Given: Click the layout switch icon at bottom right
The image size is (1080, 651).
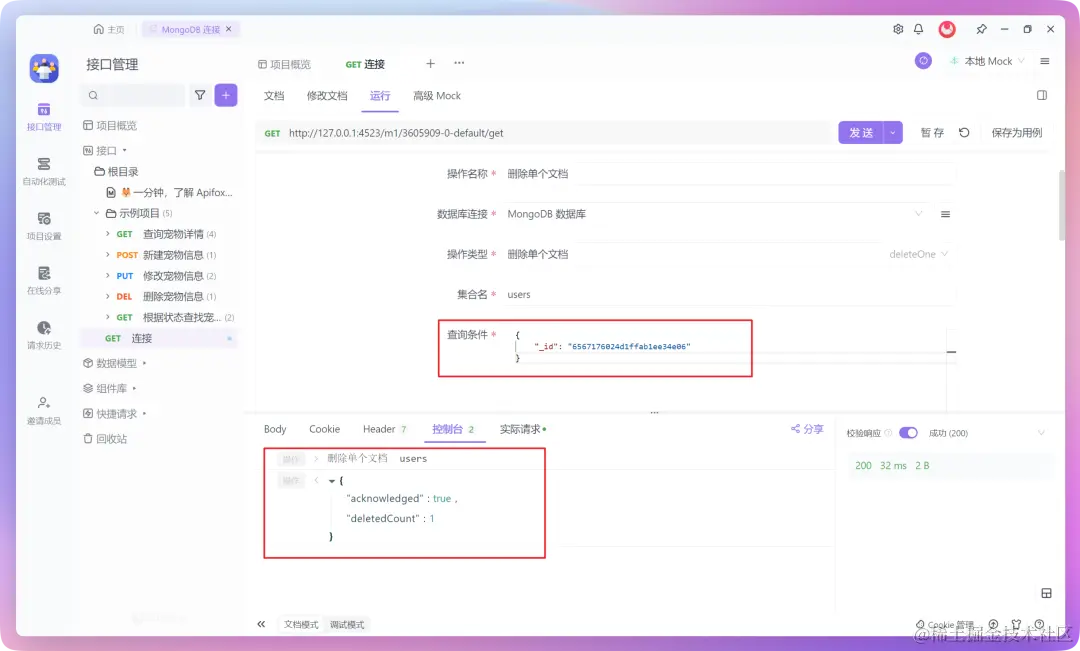Looking at the screenshot, I should click(x=1046, y=593).
